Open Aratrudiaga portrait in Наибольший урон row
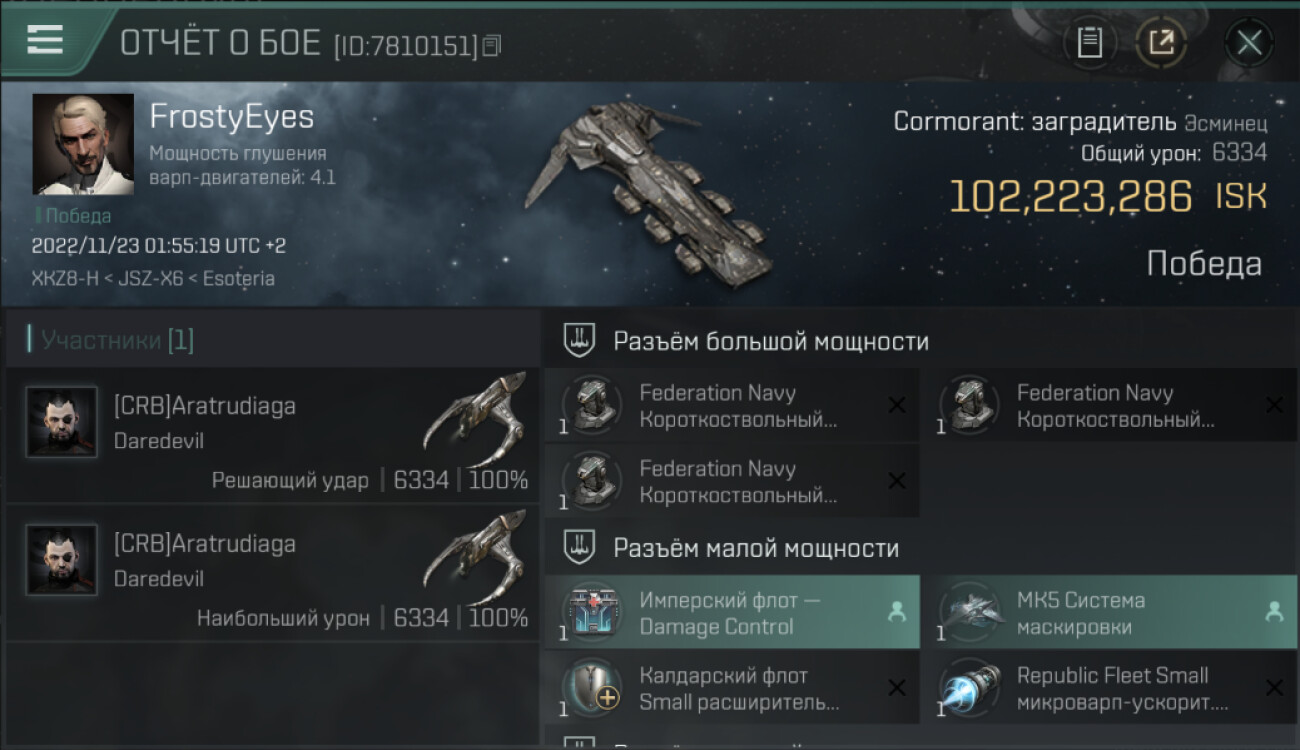Viewport: 1300px width, 750px height. (62, 560)
